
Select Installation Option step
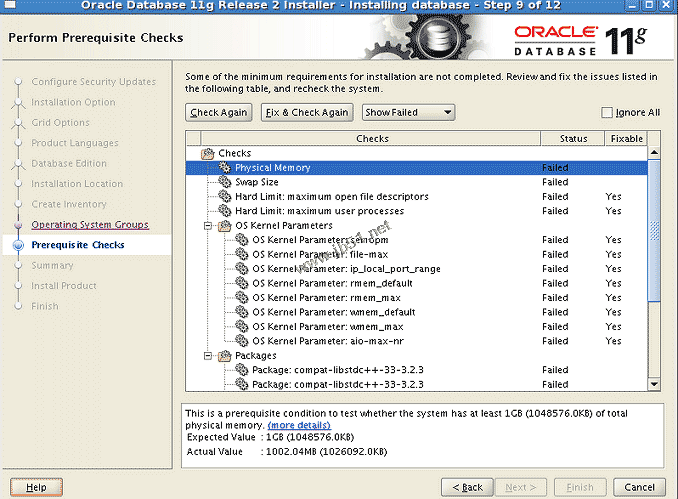click(x=74, y=102)
